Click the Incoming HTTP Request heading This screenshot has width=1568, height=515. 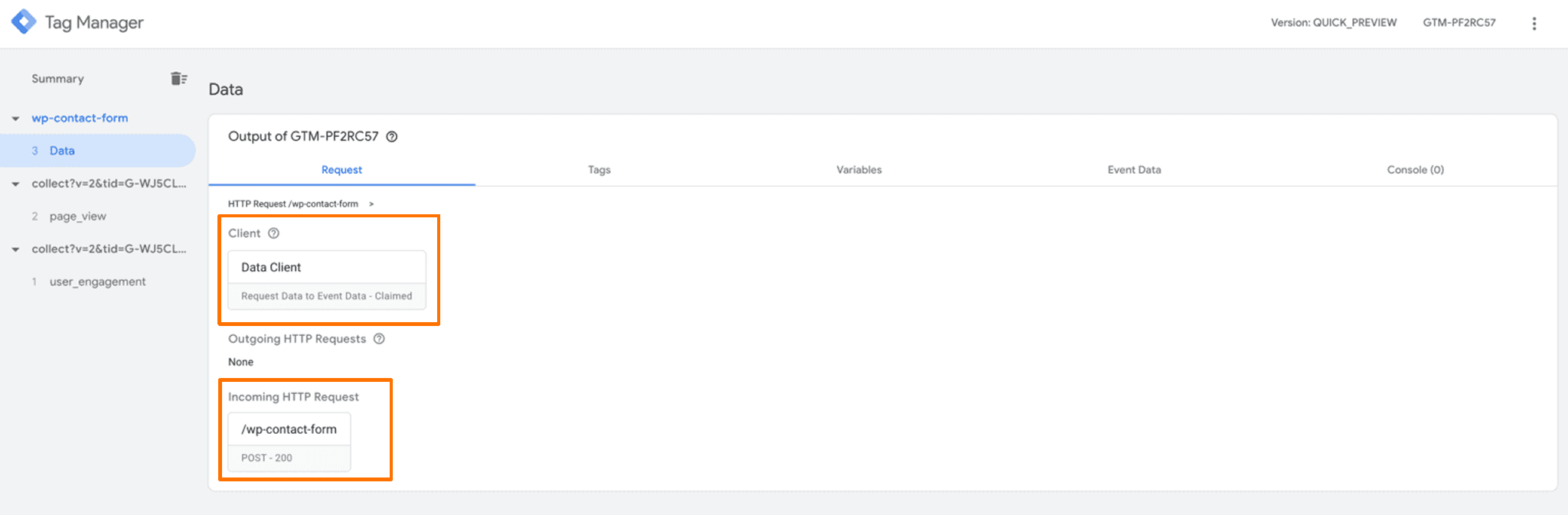[x=293, y=397]
